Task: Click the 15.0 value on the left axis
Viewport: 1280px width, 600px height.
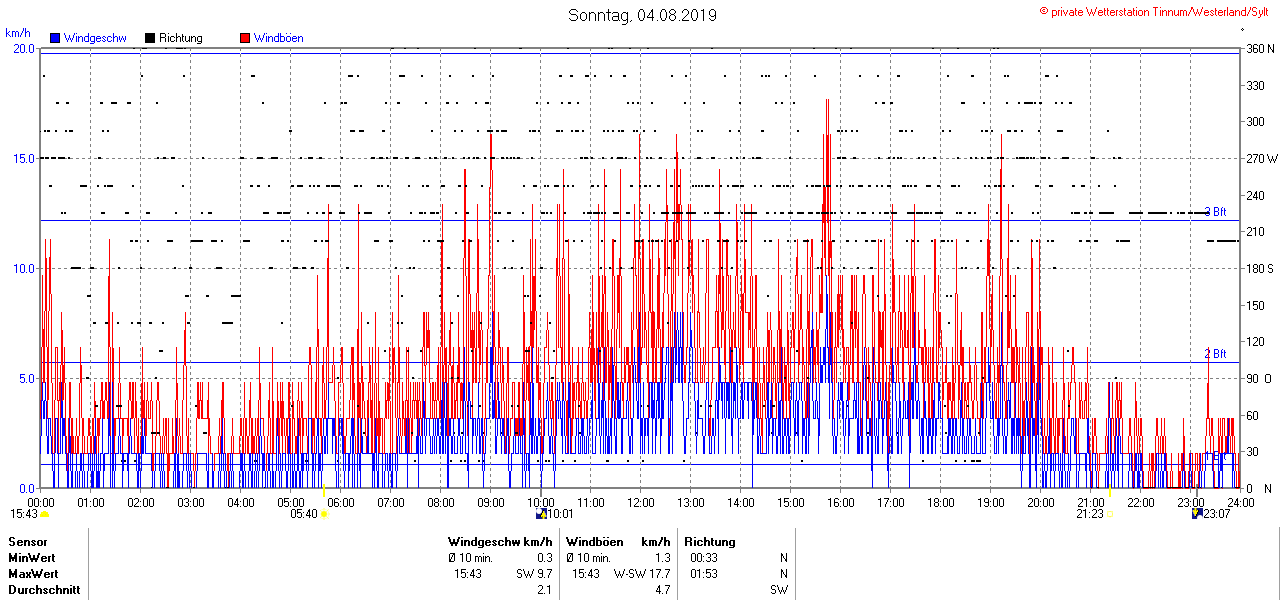Action: click(x=24, y=158)
